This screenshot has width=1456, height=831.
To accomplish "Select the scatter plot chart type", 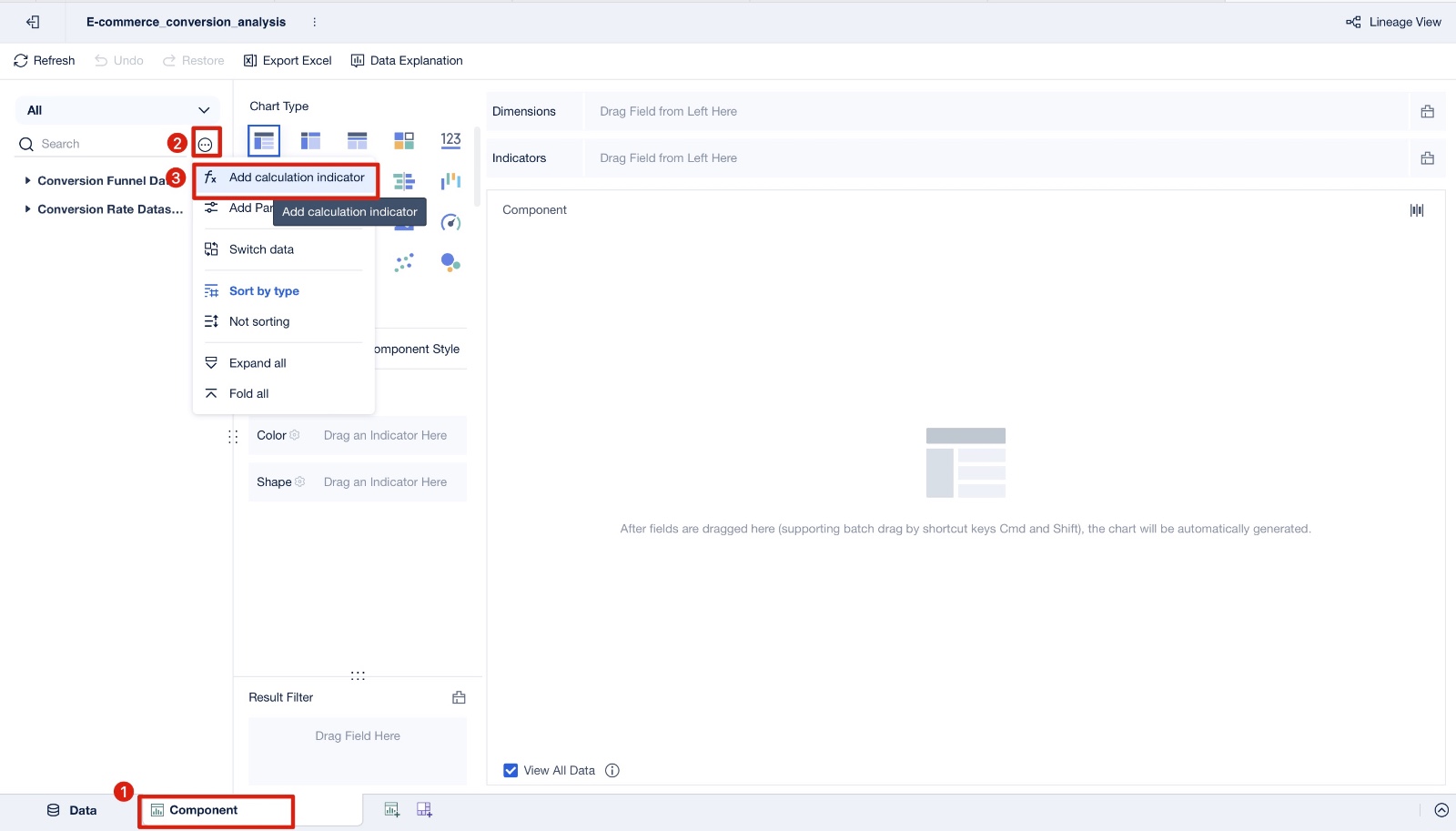I will pos(404,263).
